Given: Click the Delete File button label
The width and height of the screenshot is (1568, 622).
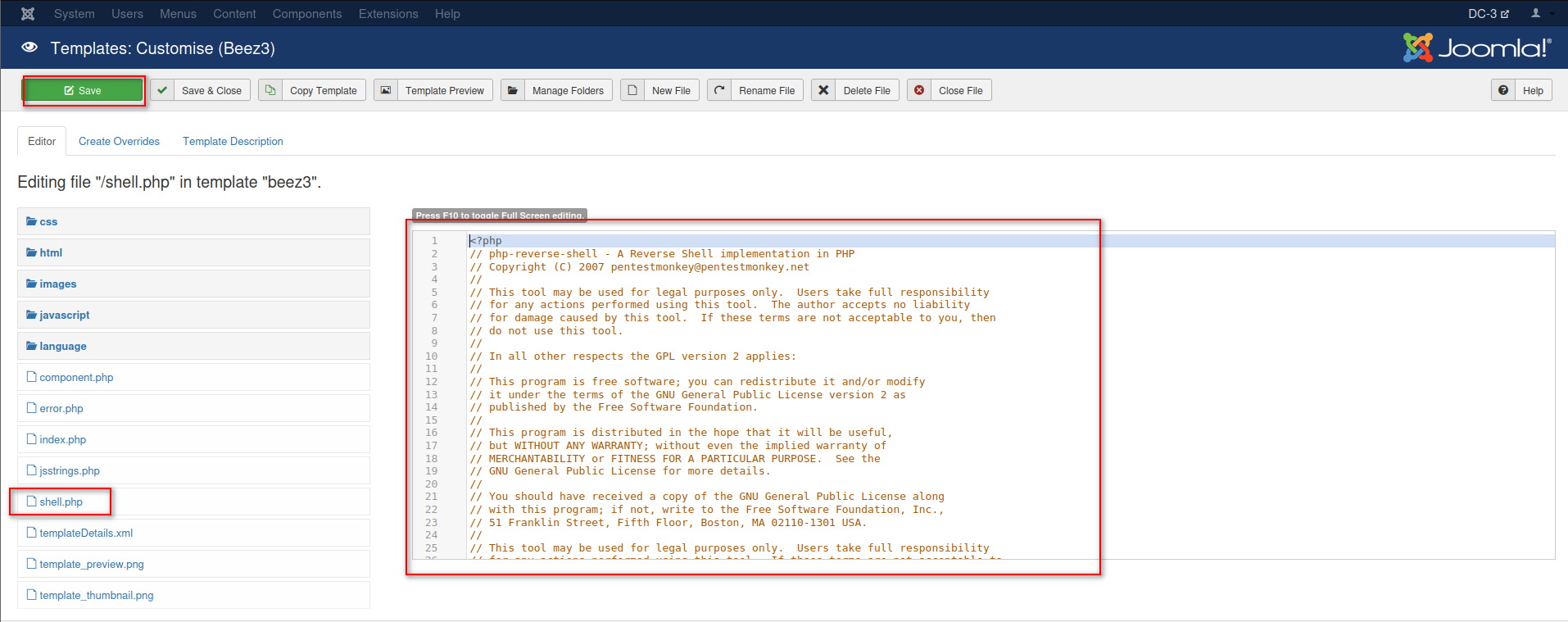Looking at the screenshot, I should 867,91.
